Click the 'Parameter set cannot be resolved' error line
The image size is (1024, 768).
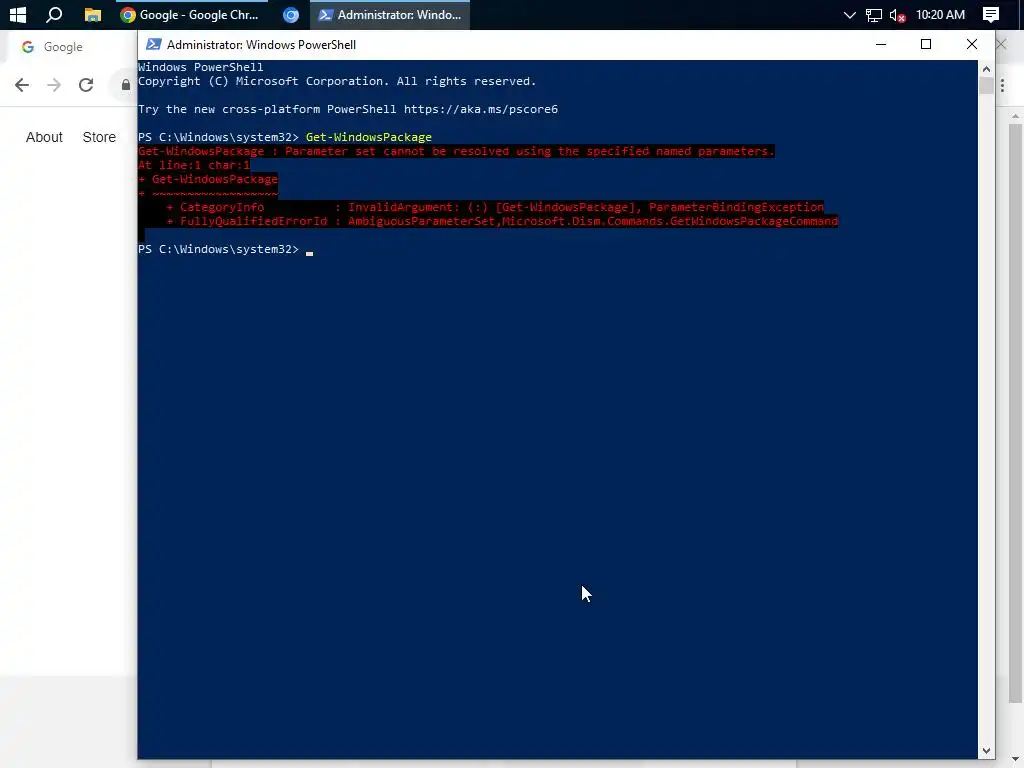(456, 151)
